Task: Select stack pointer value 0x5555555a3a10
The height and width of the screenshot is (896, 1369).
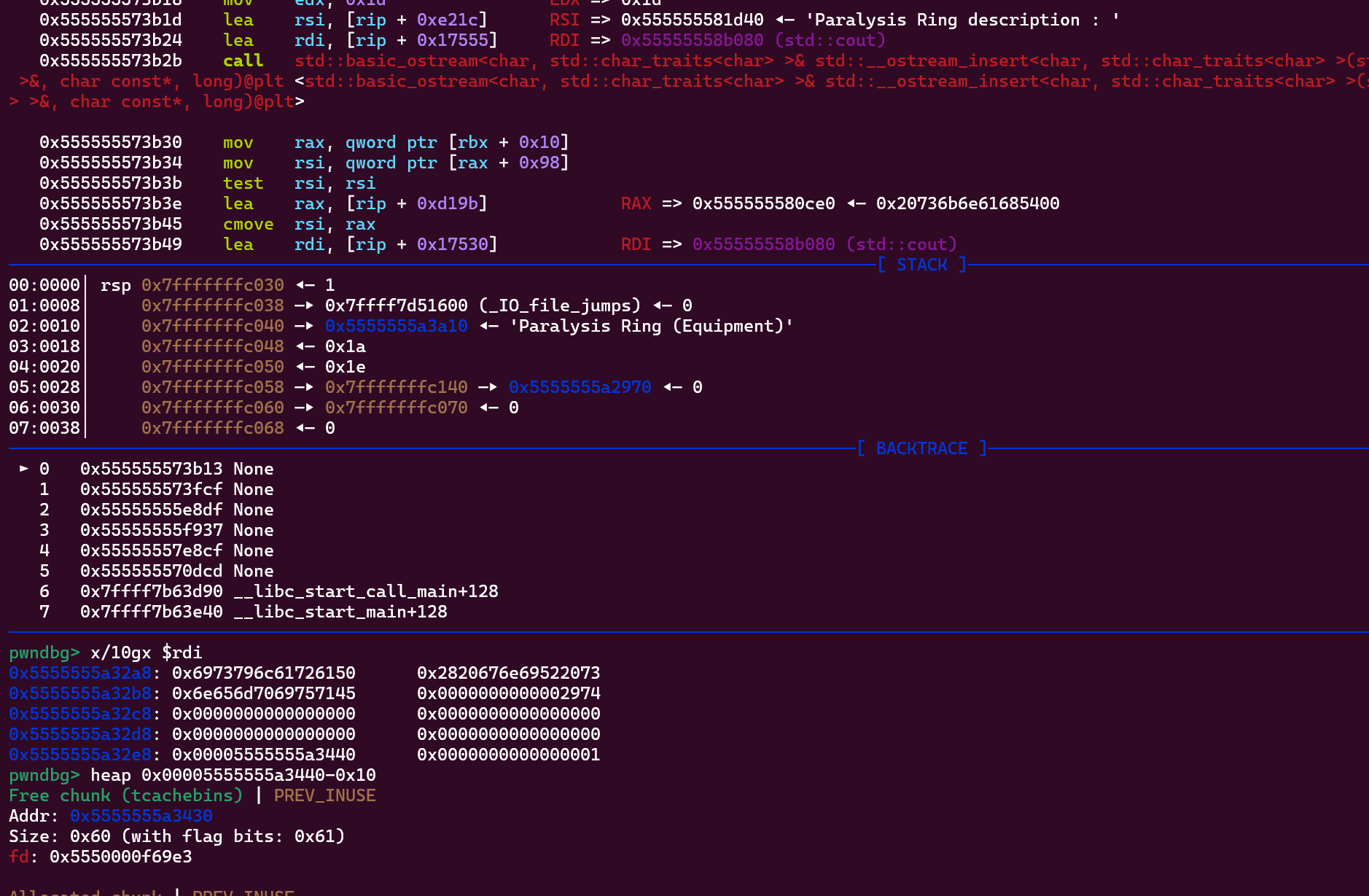Action: (396, 326)
